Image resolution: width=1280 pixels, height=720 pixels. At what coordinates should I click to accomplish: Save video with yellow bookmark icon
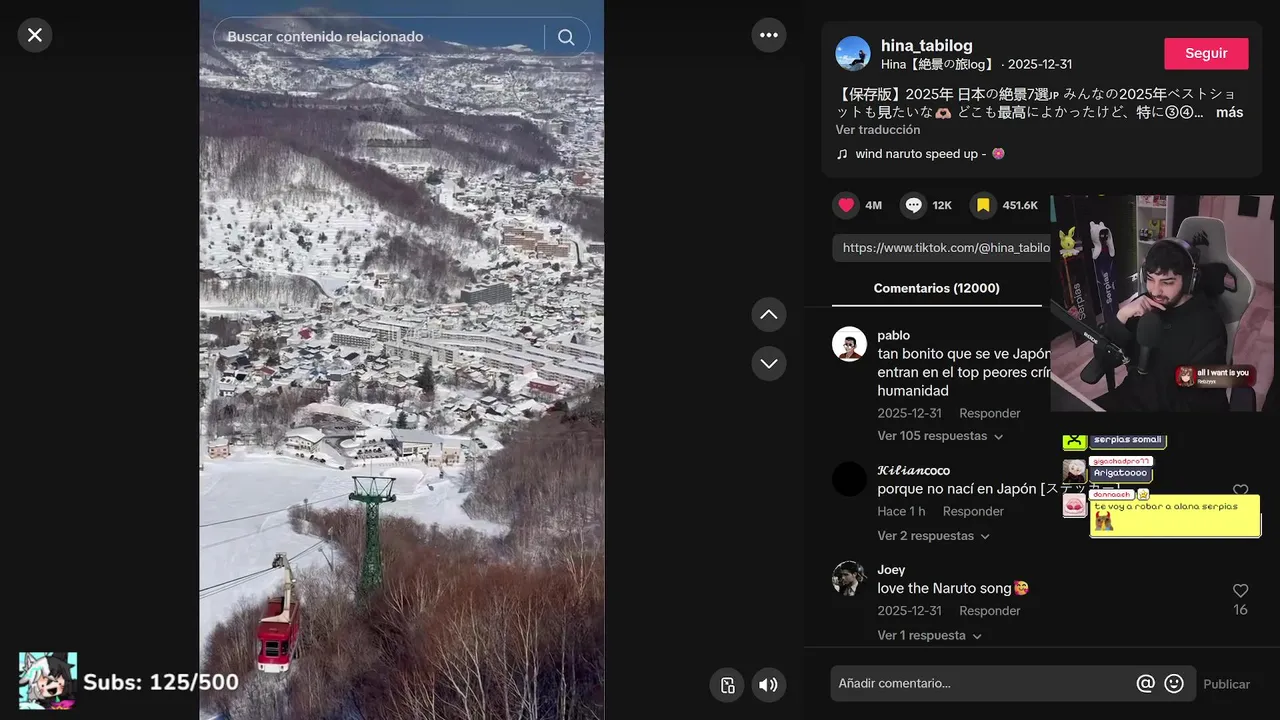click(983, 205)
